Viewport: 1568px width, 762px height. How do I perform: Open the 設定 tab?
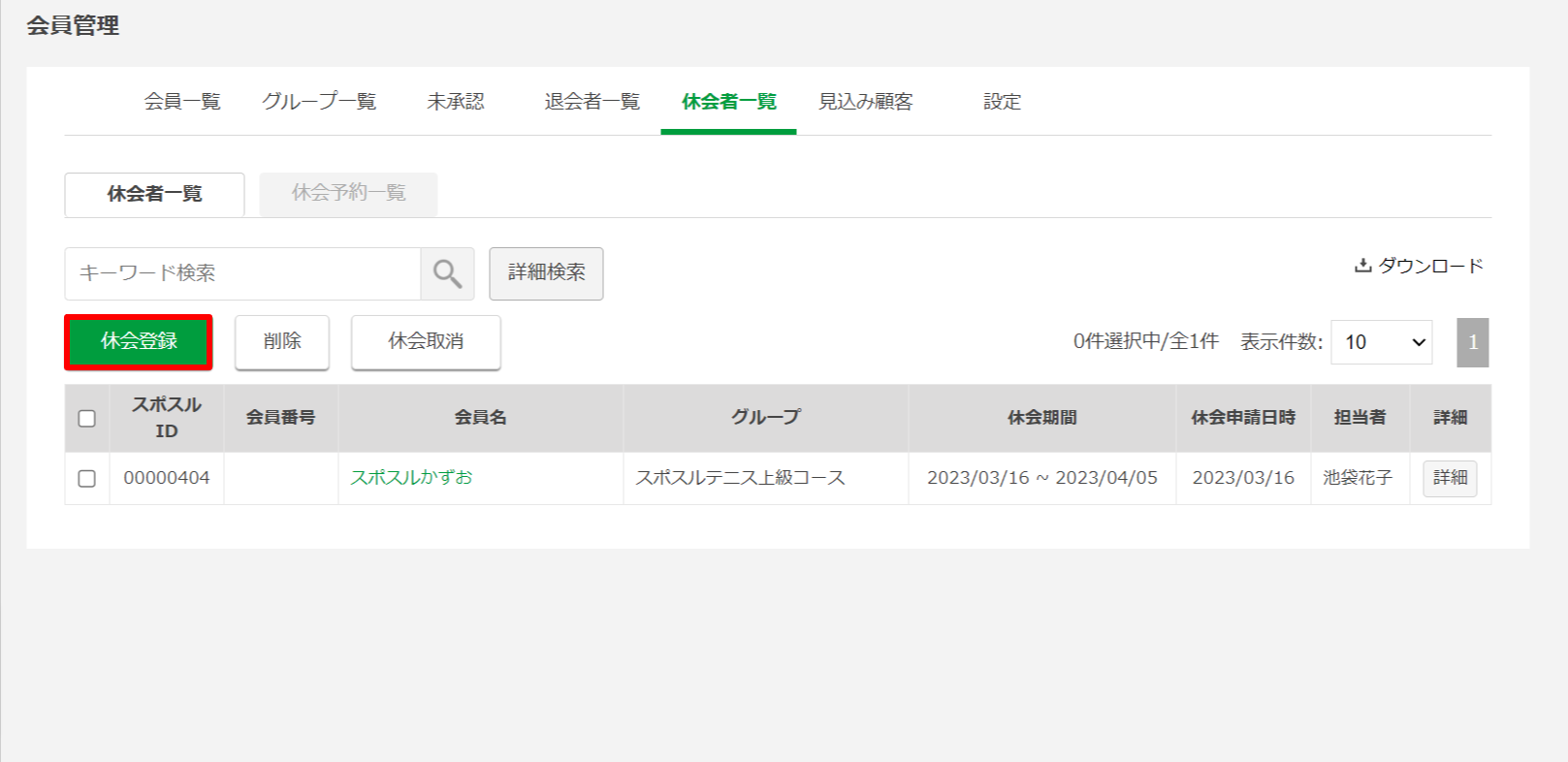(1003, 102)
